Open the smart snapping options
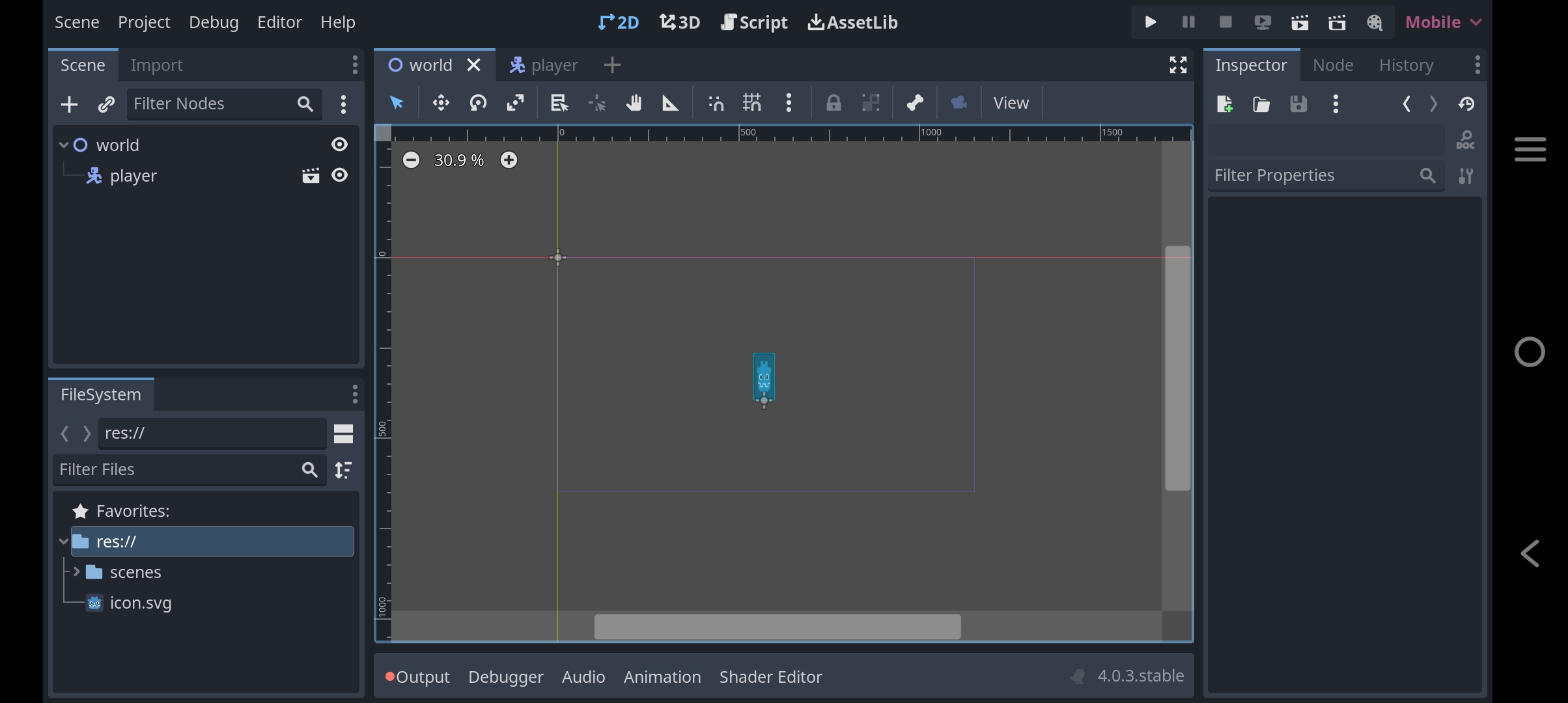Screen dimensions: 1568x703 tap(714, 103)
